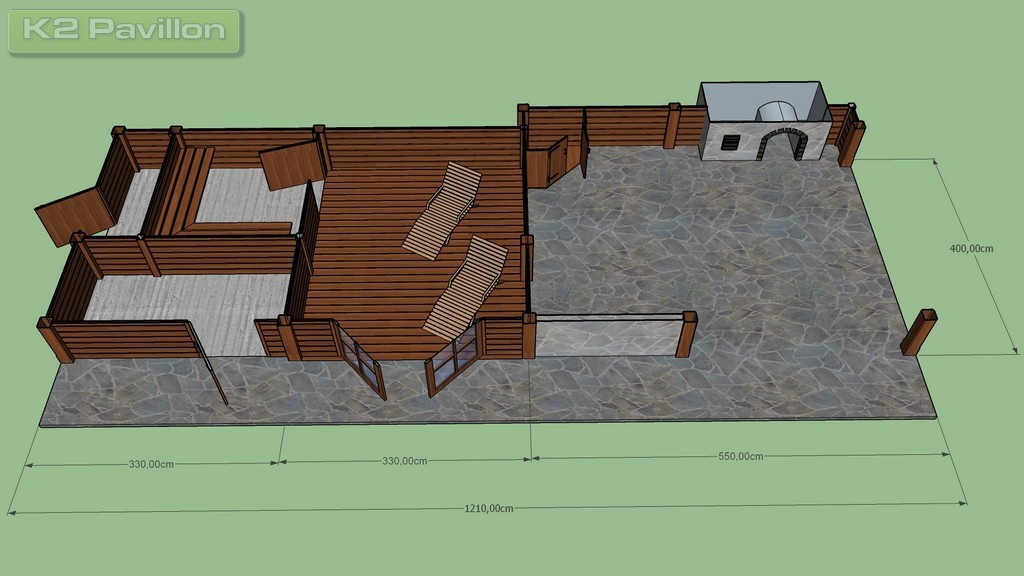1024x576 pixels.
Task: Select 330,00cm dimension below the concrete rooms
Action: pos(151,464)
